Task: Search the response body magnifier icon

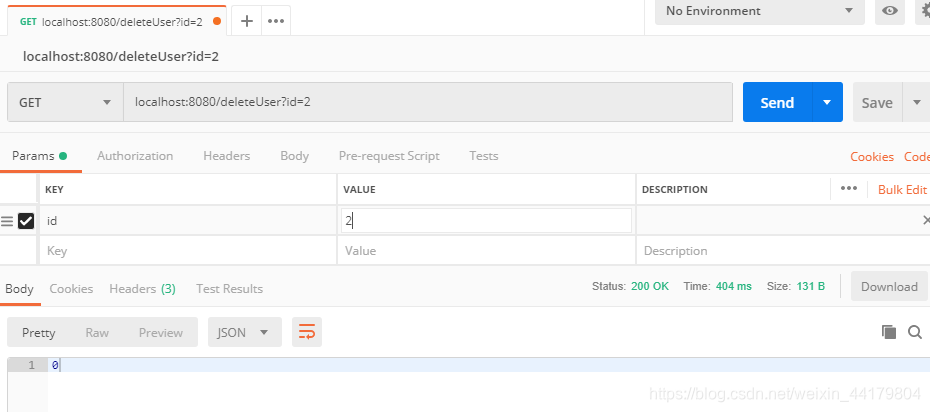Action: 915,332
